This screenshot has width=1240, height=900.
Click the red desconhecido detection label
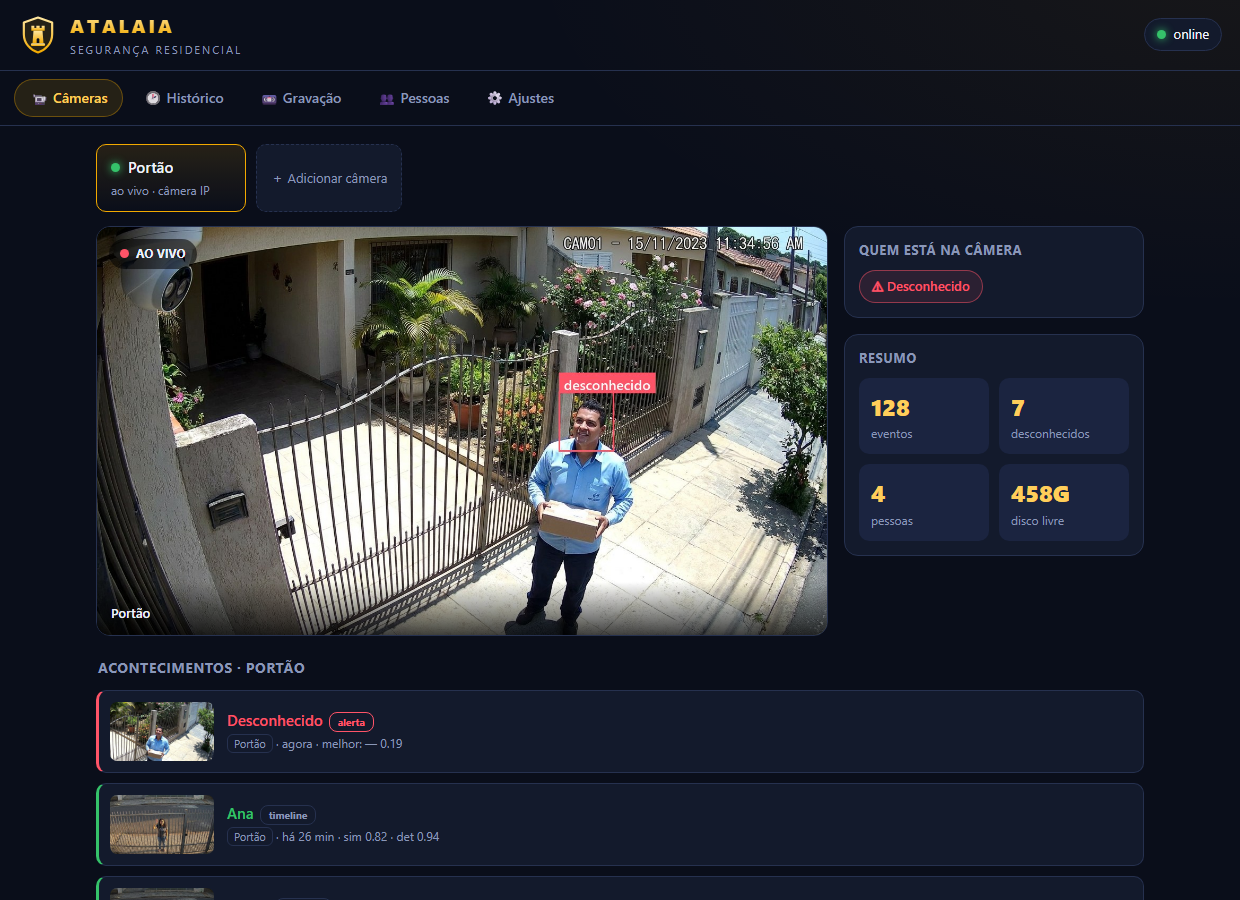[607, 384]
